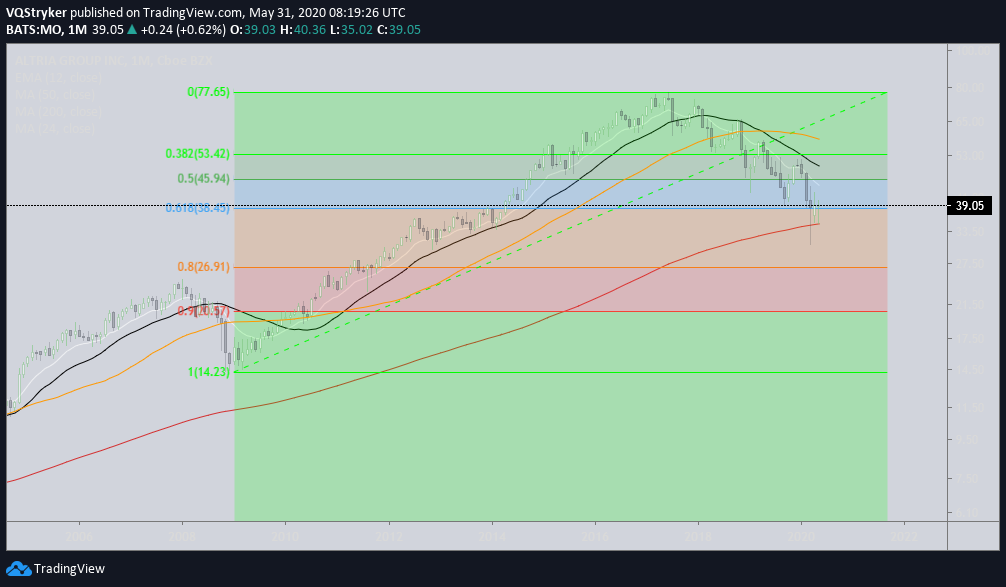This screenshot has height=587, width=1006.
Task: Click the close value C:39.05
Action: [399, 30]
